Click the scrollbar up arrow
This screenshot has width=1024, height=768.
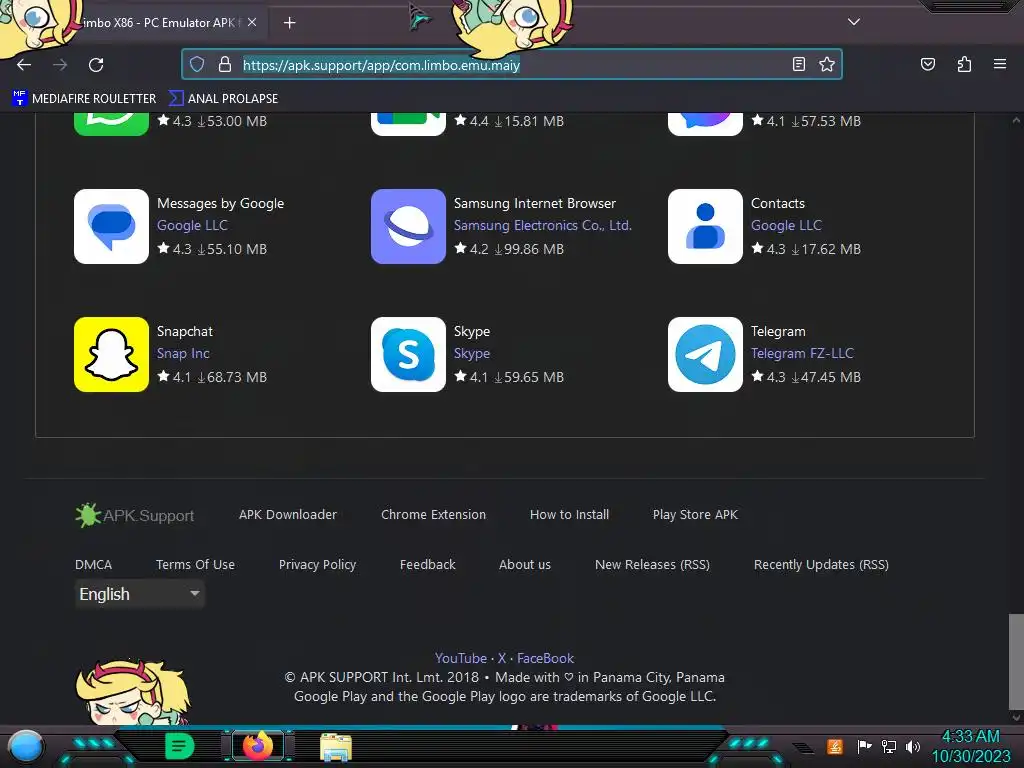[1016, 120]
